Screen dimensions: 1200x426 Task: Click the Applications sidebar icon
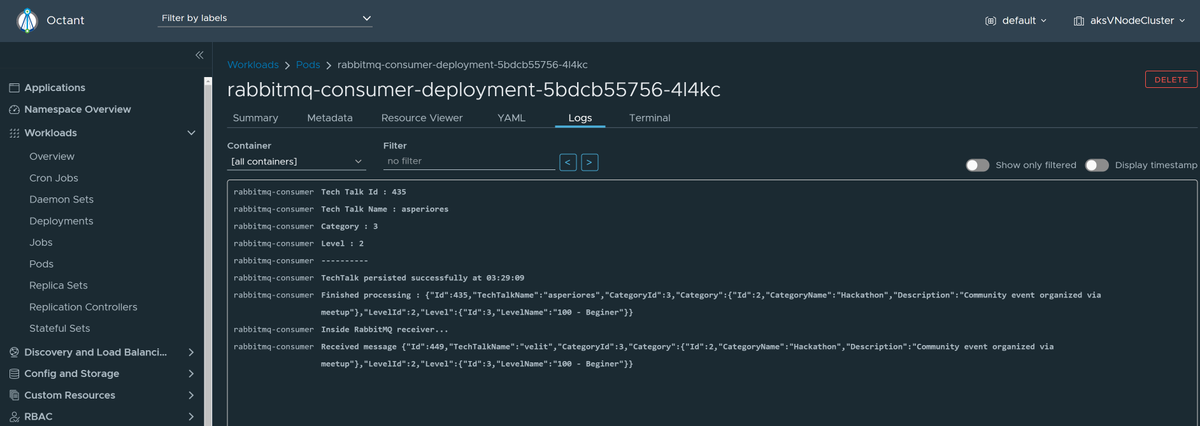tap(15, 88)
